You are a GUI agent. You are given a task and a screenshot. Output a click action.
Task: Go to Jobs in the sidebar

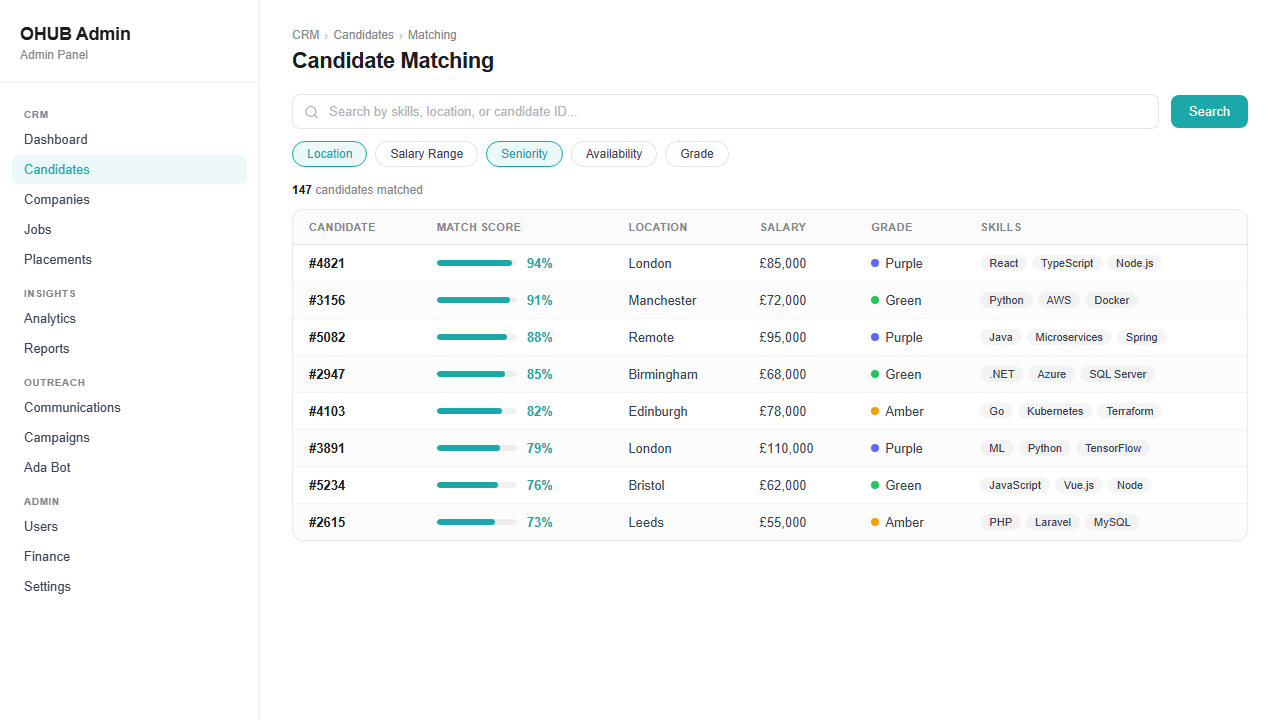pos(129,230)
